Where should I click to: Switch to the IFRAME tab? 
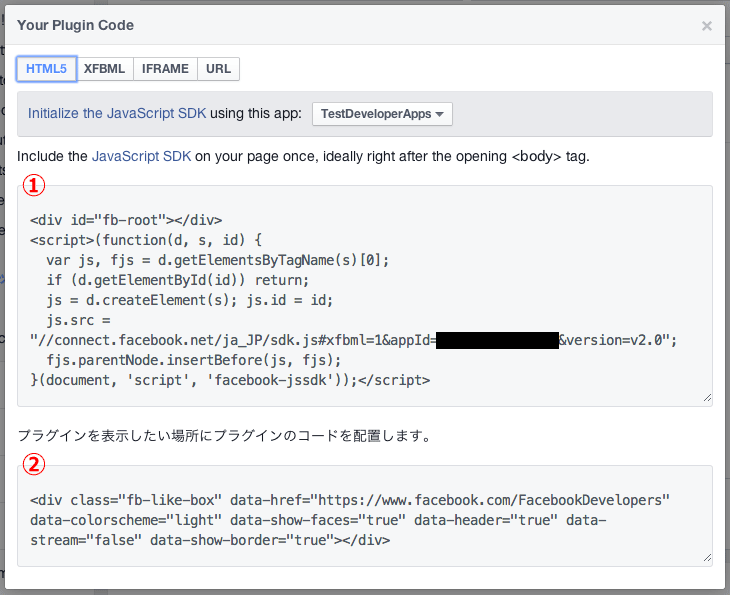click(x=165, y=69)
